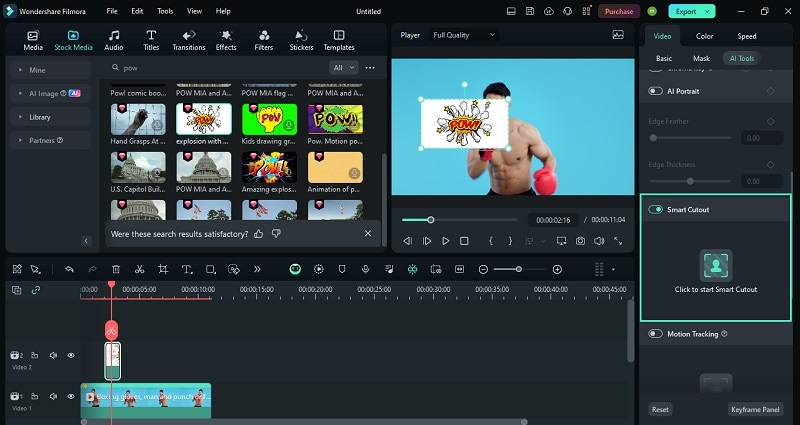Enter fullscreen preview mode
This screenshot has height=425, width=800.
tap(618, 241)
